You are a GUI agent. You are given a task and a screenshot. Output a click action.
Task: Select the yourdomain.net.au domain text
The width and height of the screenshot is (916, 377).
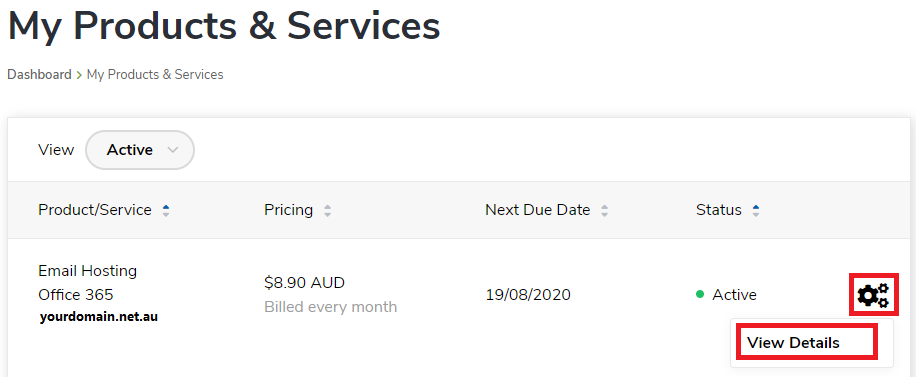(99, 317)
